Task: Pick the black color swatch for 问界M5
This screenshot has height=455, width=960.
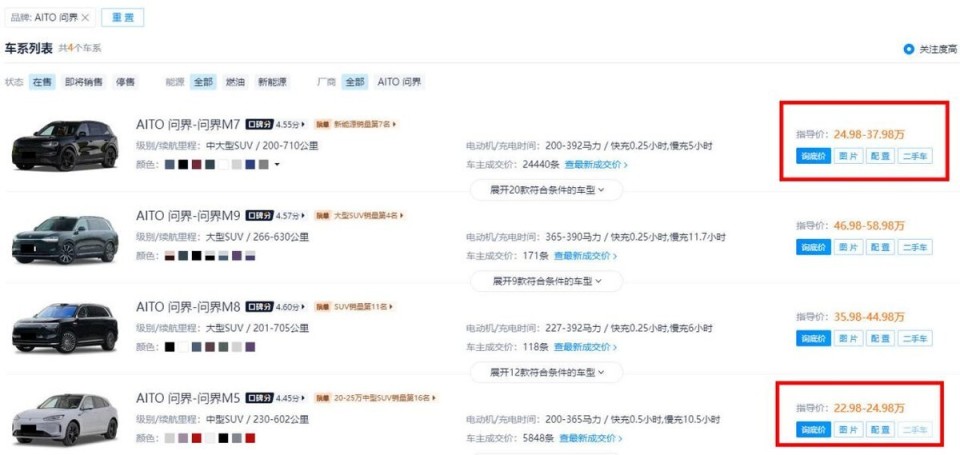Action: [223, 438]
